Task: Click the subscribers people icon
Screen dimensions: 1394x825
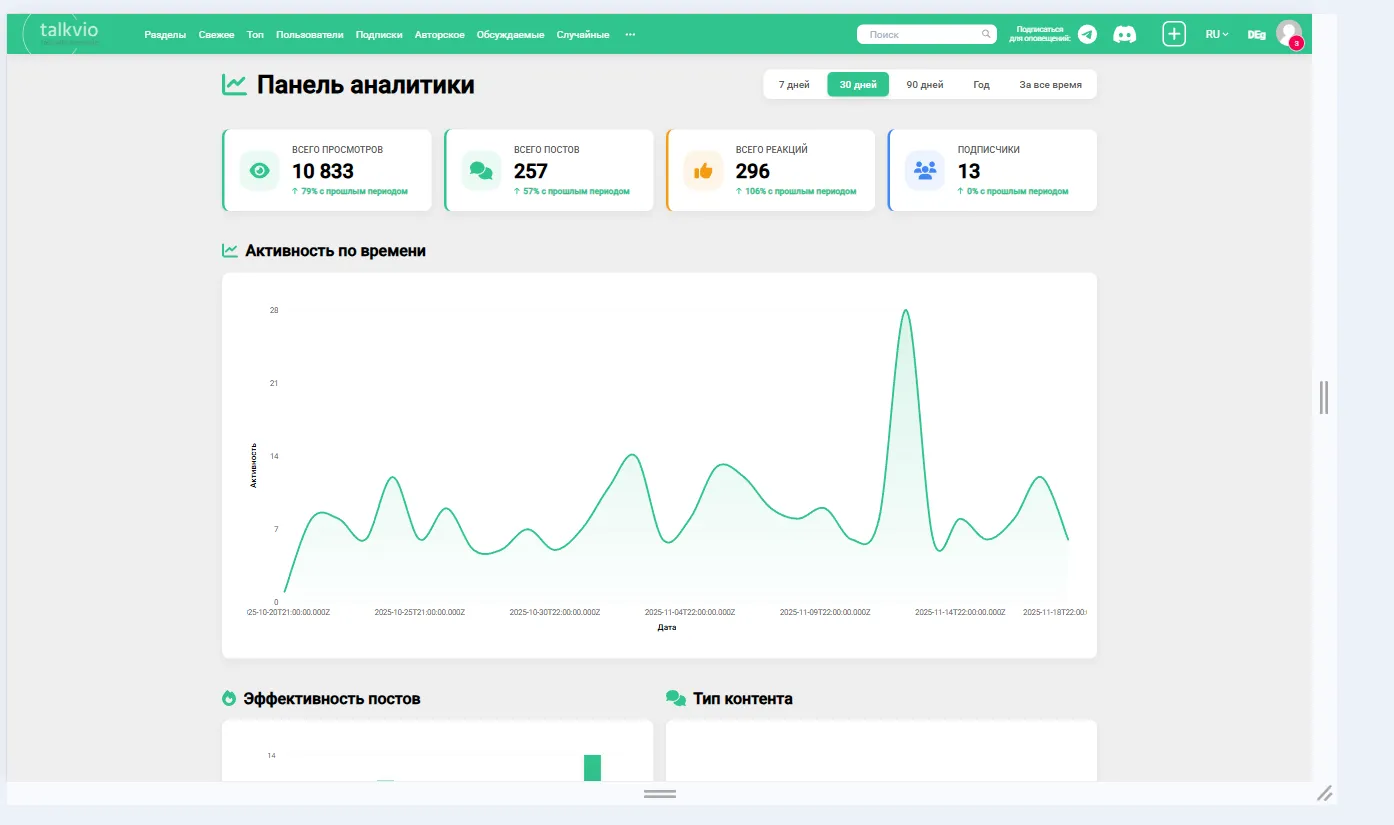Action: click(x=925, y=170)
